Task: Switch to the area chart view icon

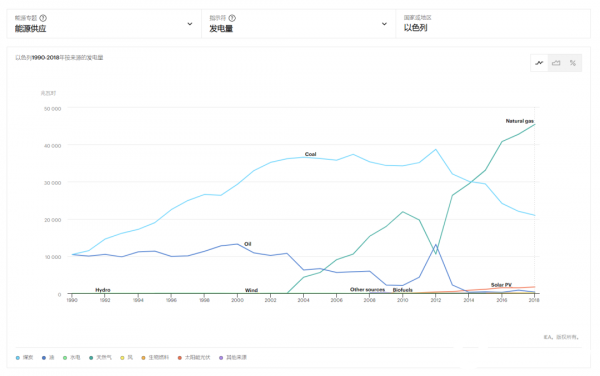Action: (556, 63)
